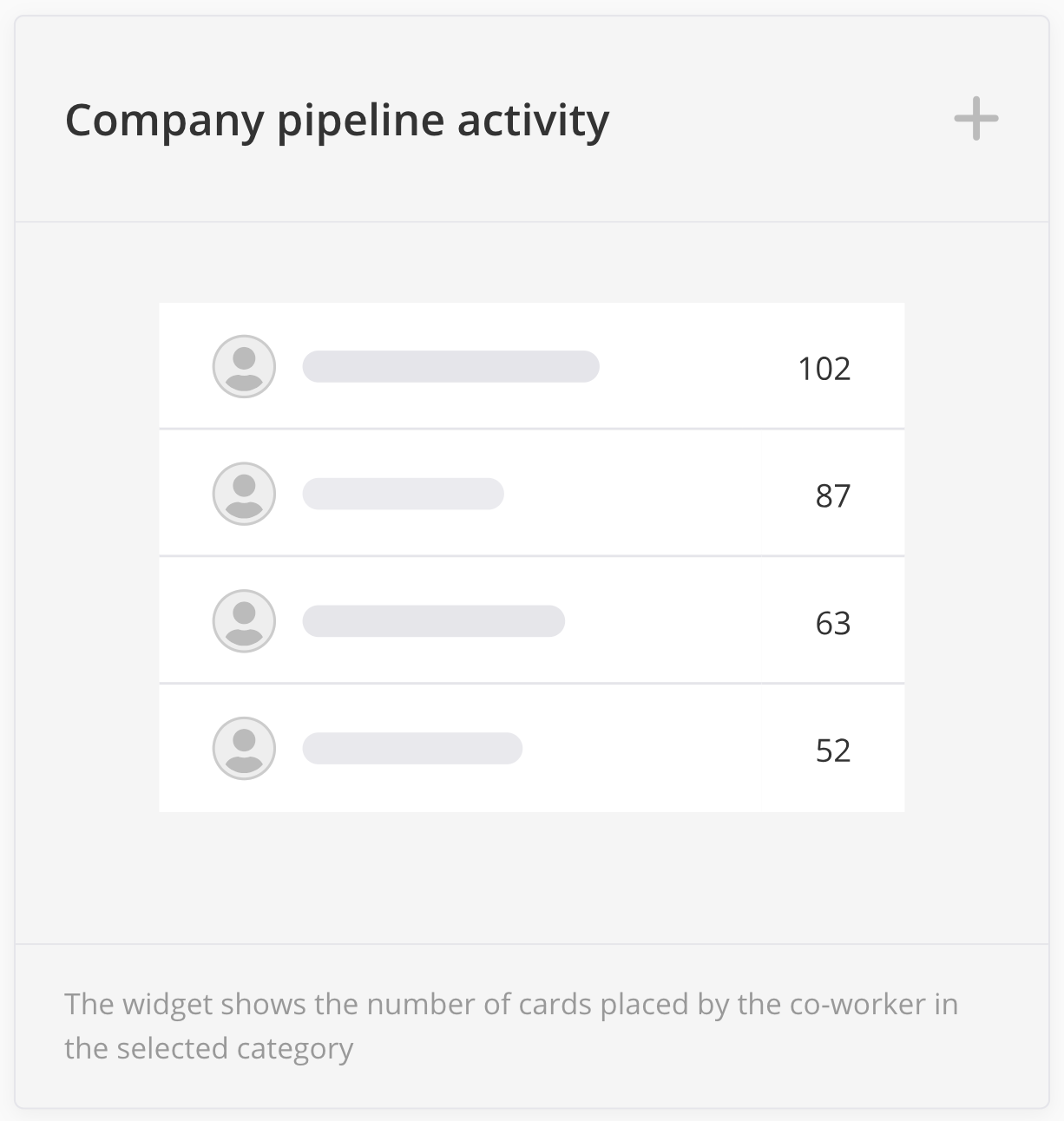This screenshot has height=1121, width=1064.
Task: Click the name placeholder bar in the 63 row
Action: point(433,621)
